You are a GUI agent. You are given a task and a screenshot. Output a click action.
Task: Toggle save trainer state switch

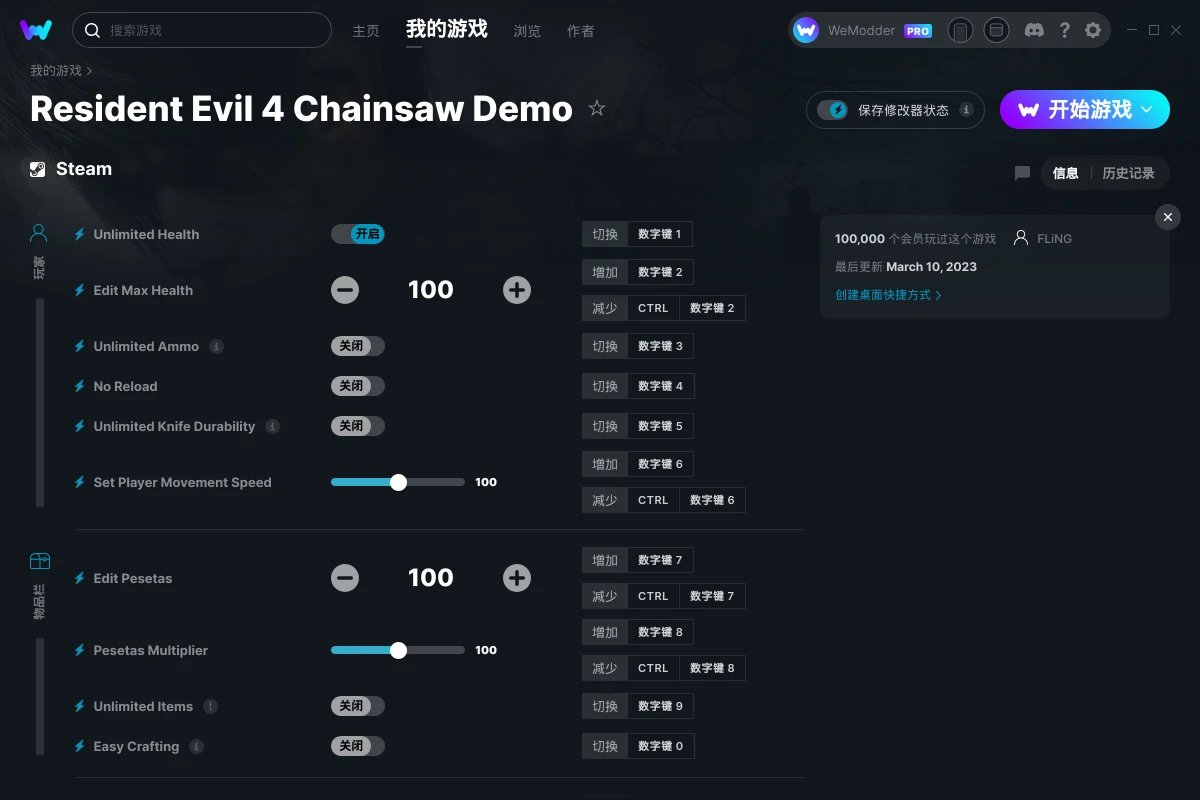coord(833,110)
